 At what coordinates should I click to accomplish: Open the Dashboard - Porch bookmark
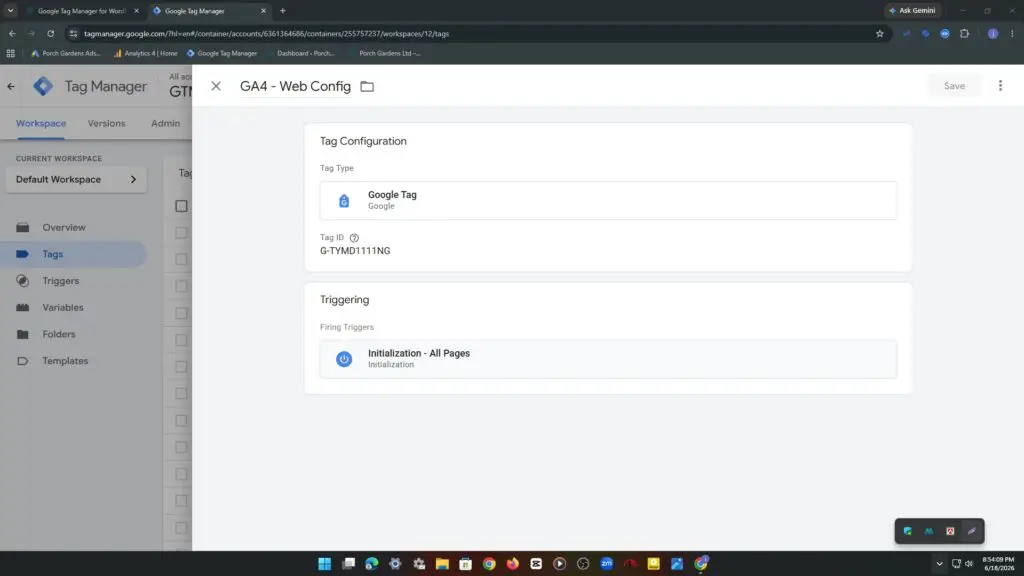(304, 54)
